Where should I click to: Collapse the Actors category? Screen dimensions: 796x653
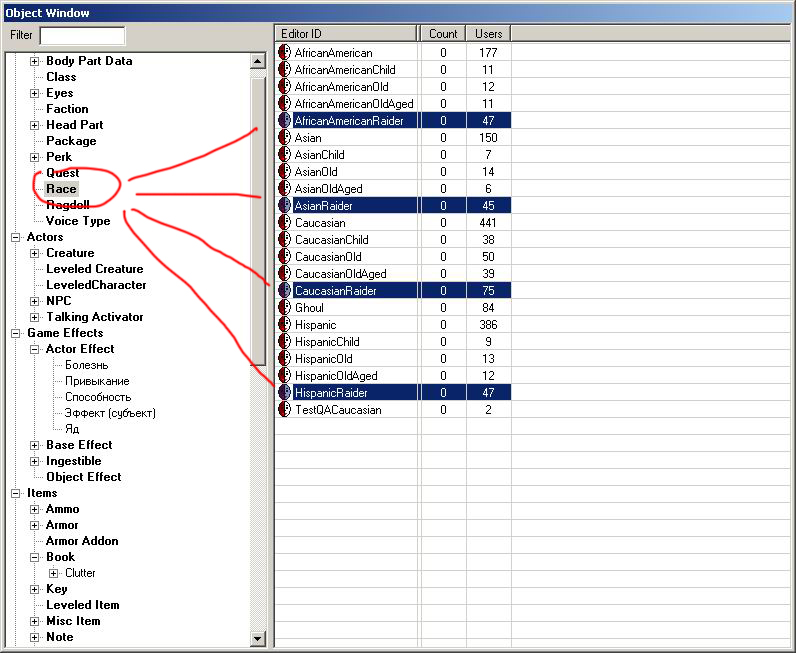click(x=16, y=237)
